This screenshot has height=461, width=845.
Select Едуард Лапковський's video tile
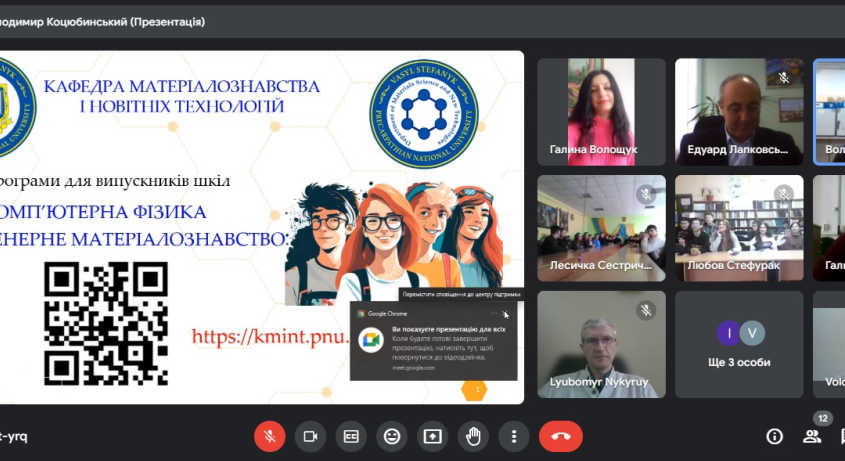click(x=738, y=111)
